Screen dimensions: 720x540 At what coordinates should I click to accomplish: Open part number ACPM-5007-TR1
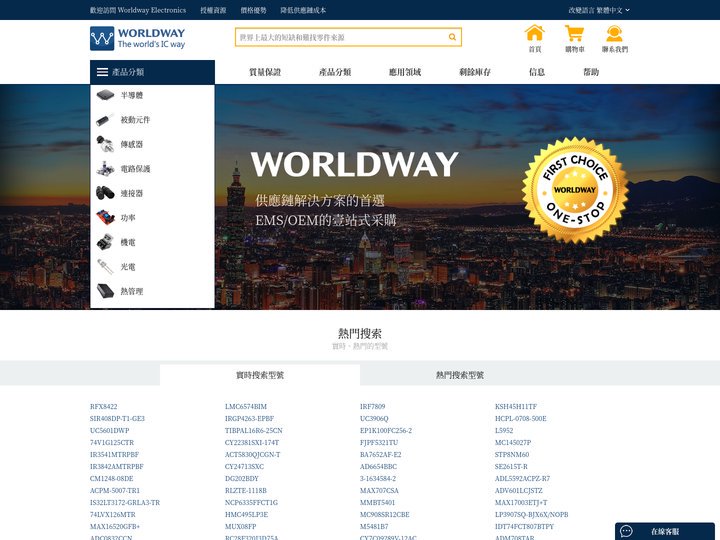point(115,490)
